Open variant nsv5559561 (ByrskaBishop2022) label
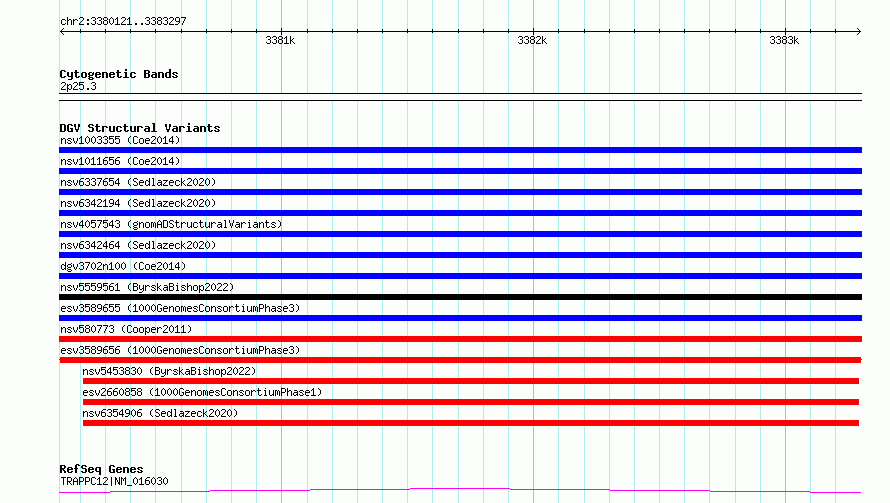890x503 pixels. tap(147, 287)
